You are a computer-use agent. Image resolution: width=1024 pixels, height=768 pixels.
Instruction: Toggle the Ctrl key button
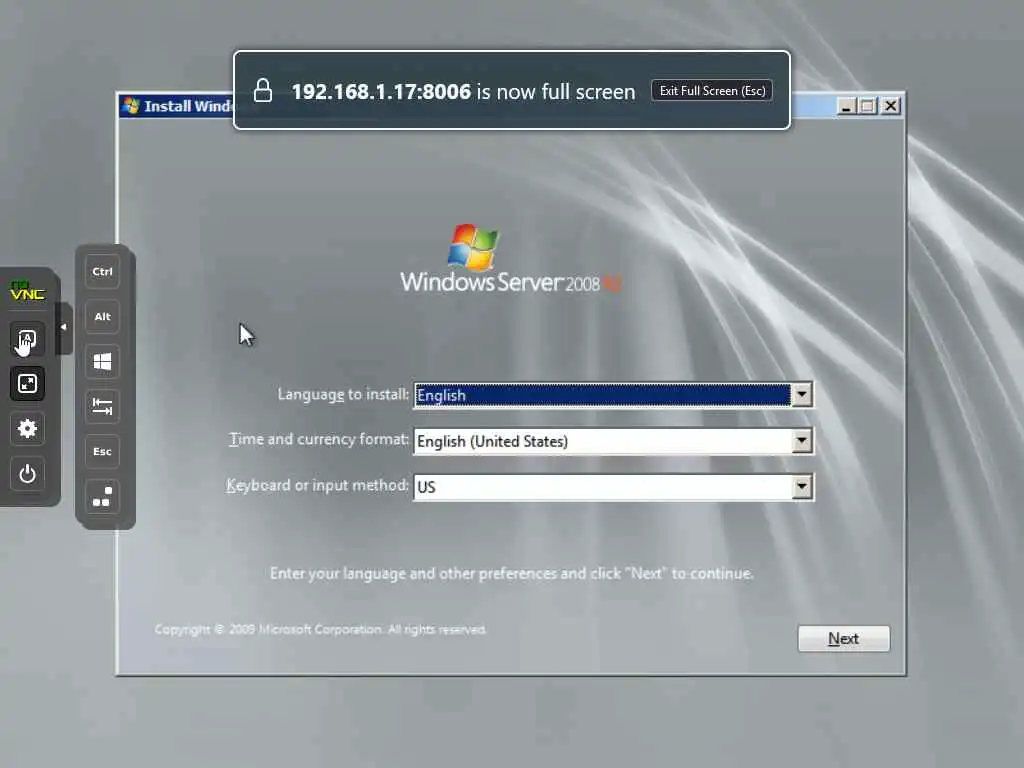103,272
